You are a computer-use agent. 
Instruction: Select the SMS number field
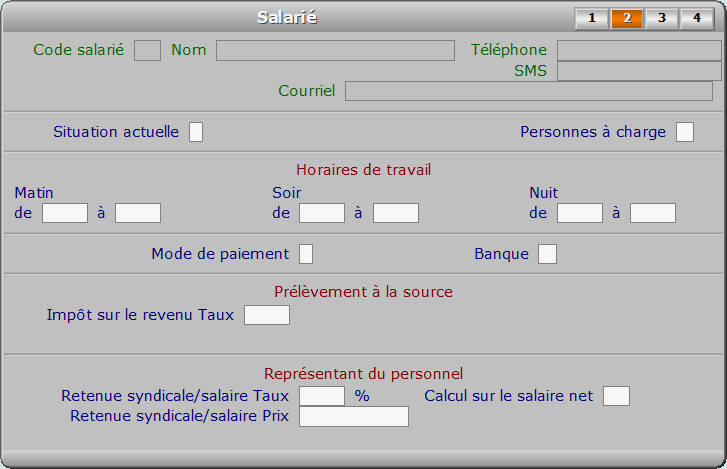coord(639,71)
